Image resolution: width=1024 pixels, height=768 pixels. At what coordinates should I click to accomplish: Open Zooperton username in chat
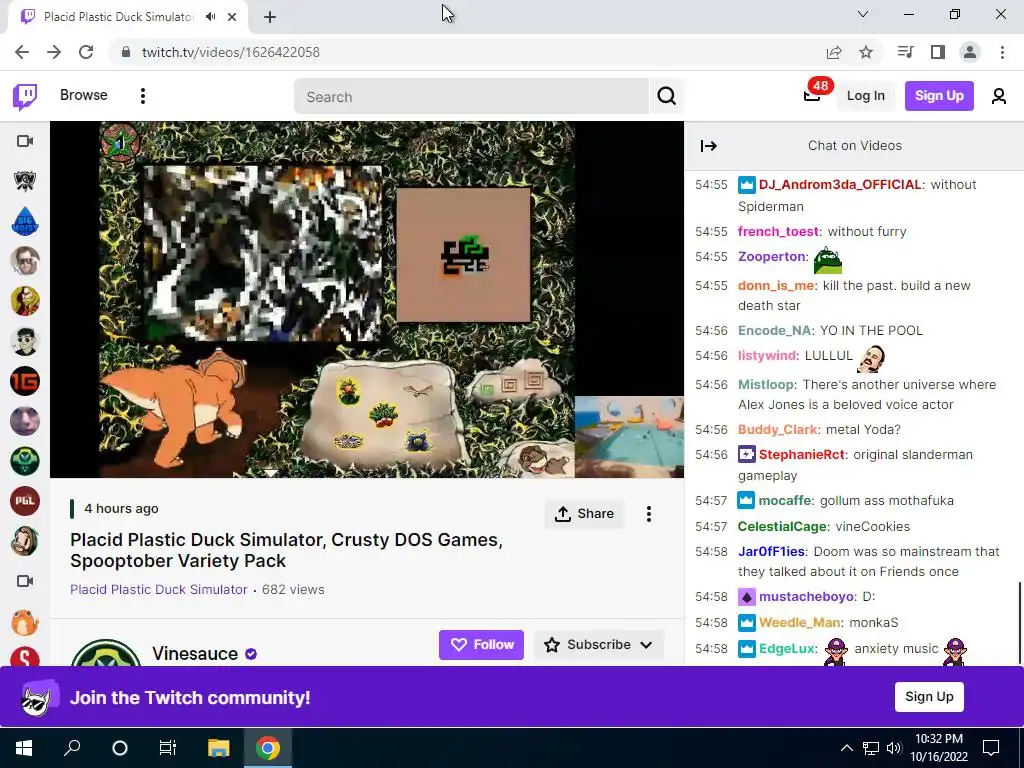[x=771, y=257]
